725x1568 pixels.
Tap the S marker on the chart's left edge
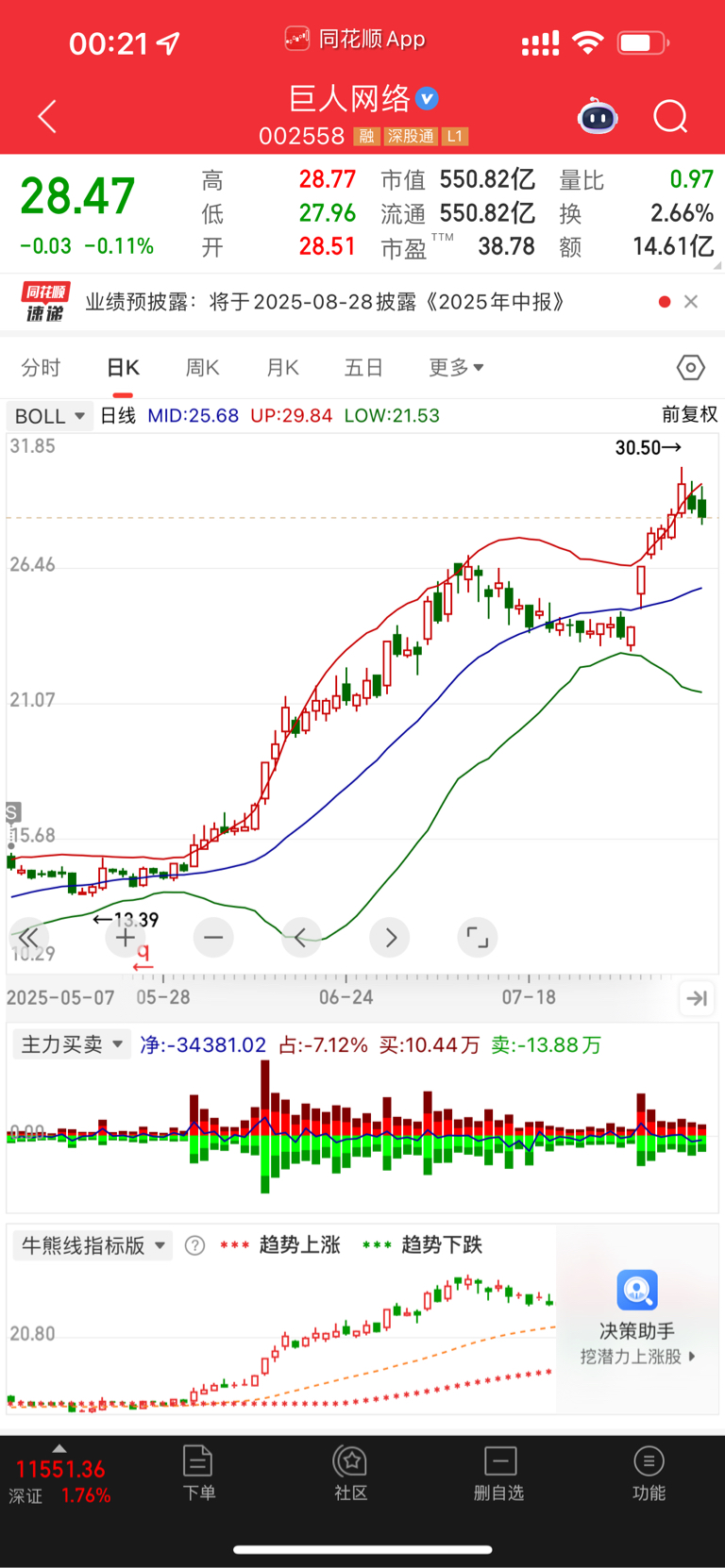[x=12, y=812]
